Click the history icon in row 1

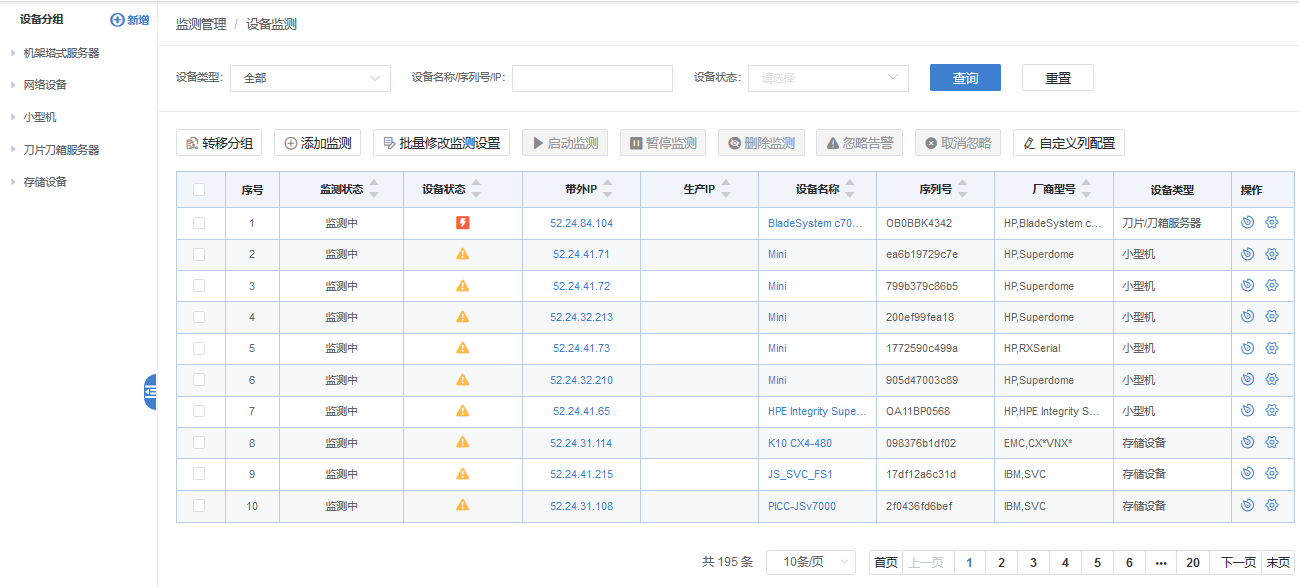(x=1247, y=223)
